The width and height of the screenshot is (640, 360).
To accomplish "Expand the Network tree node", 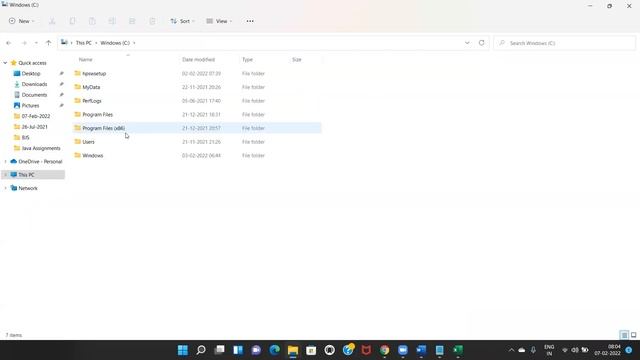I will tap(5, 188).
